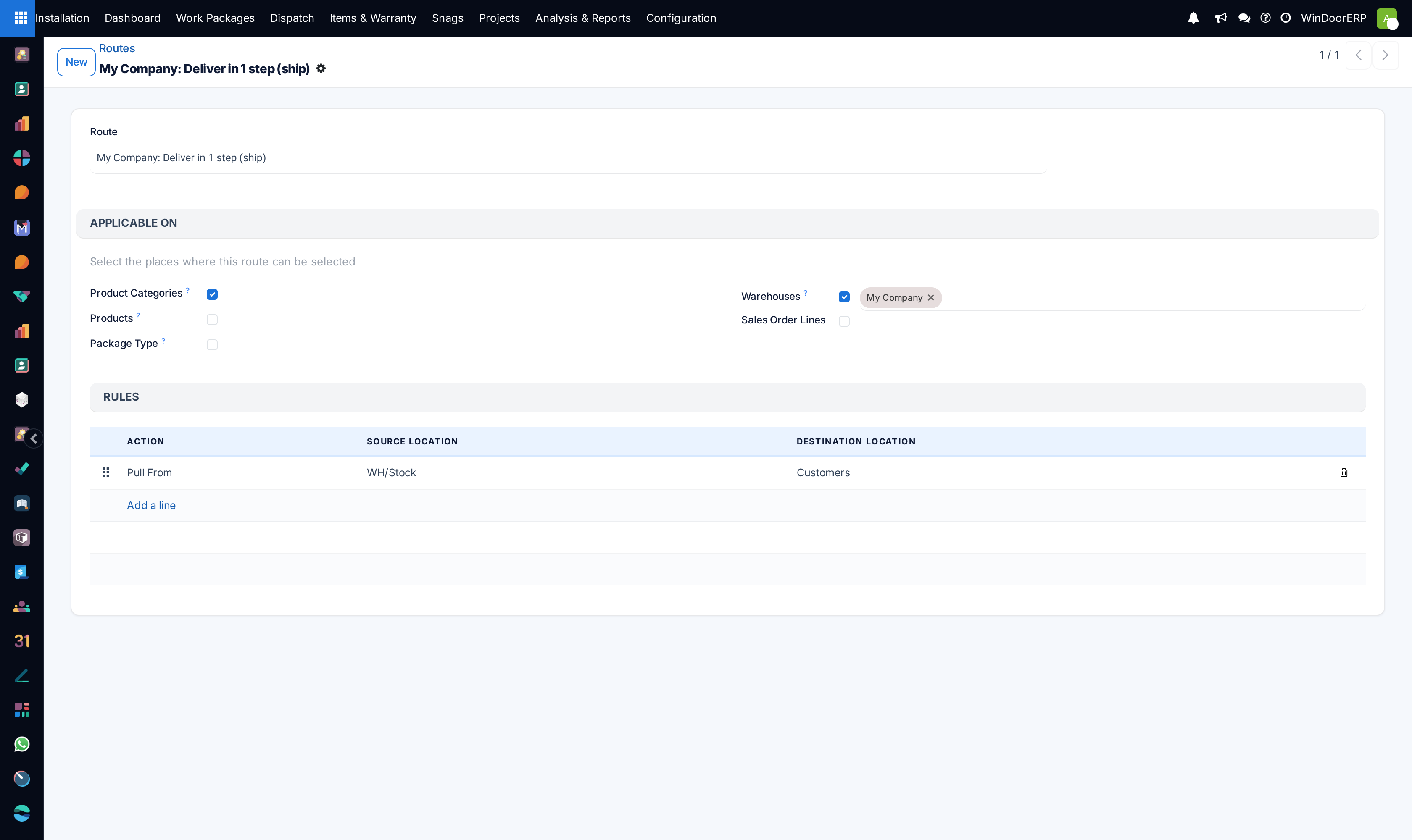Image resolution: width=1412 pixels, height=840 pixels.
Task: Open the notifications bell
Action: click(x=1193, y=18)
